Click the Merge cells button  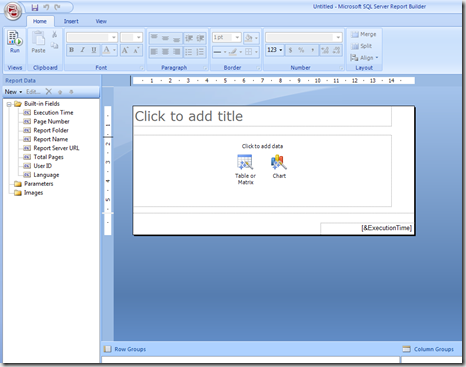[x=364, y=34]
